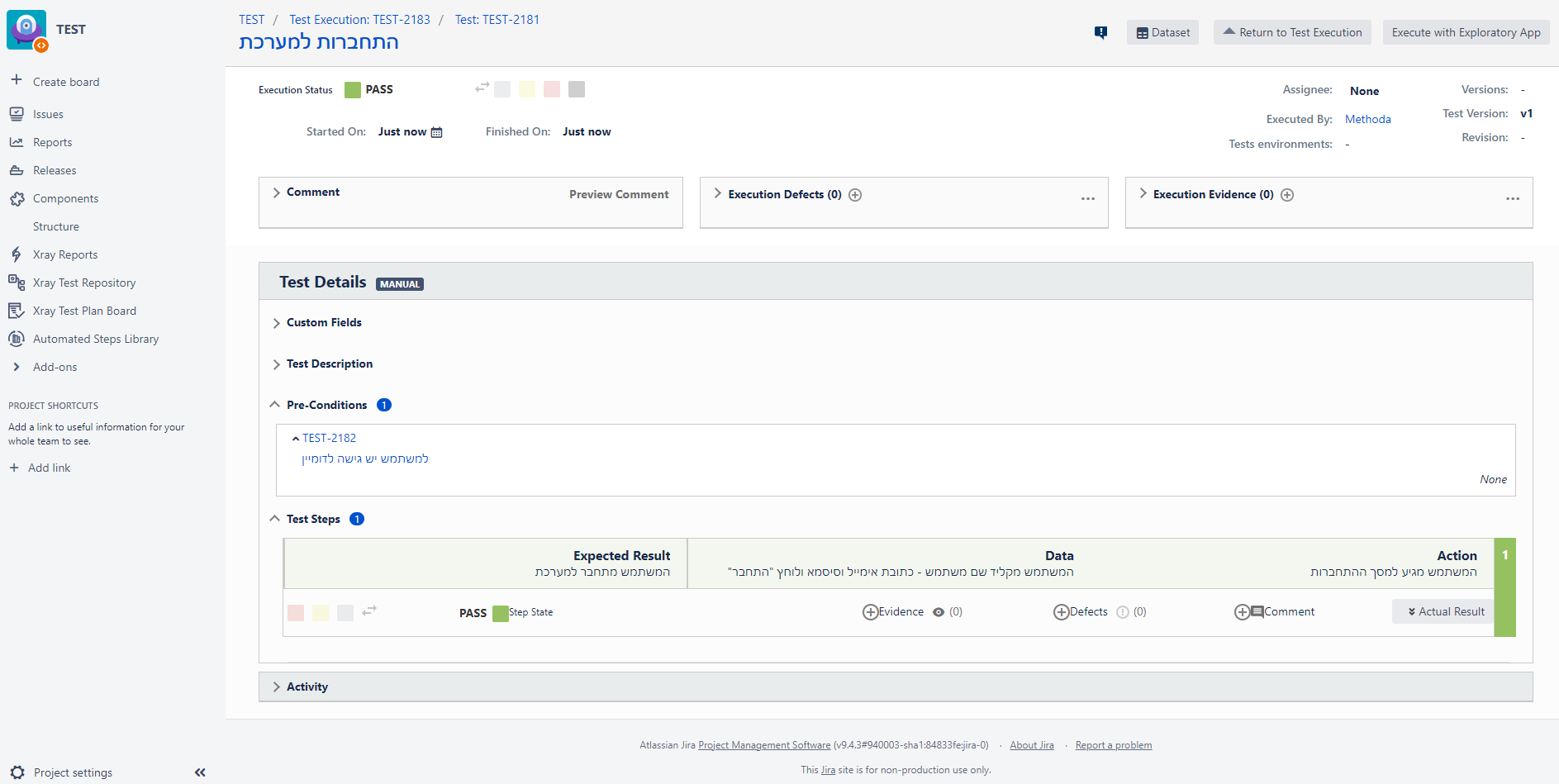Open Structure in the sidebar
1559x784 pixels.
pos(56,226)
